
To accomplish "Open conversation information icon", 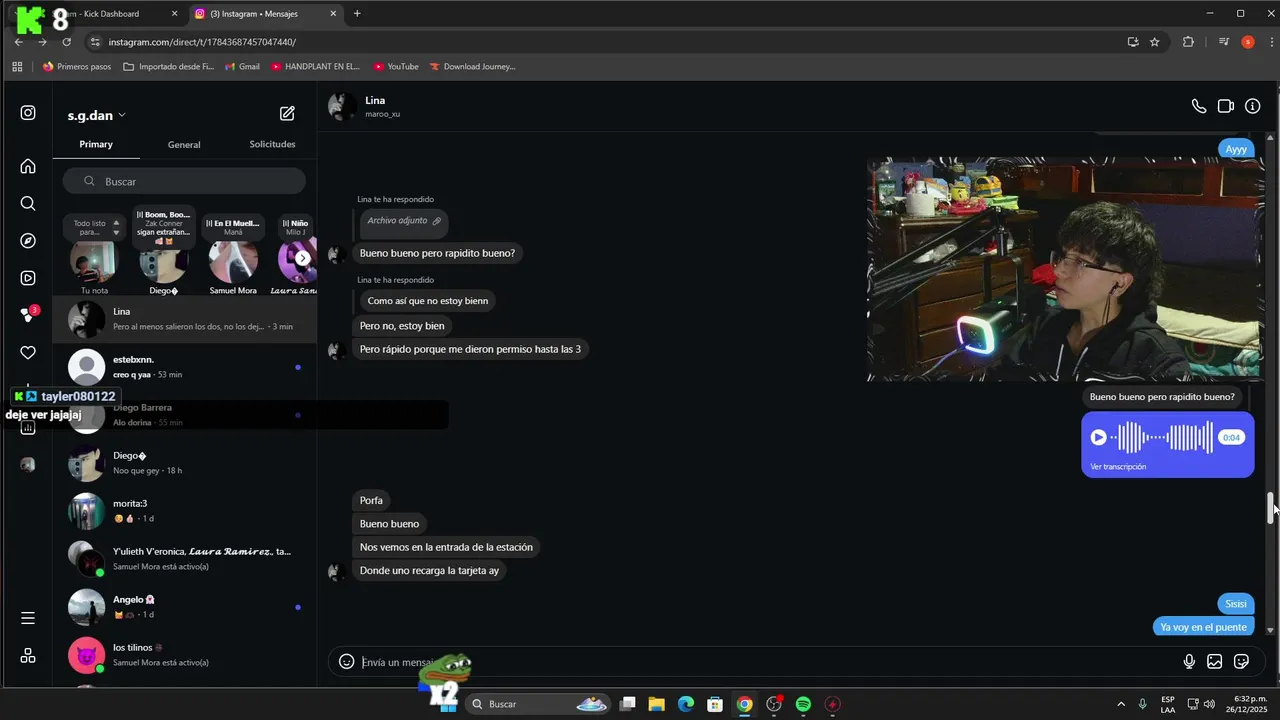I will (x=1253, y=106).
